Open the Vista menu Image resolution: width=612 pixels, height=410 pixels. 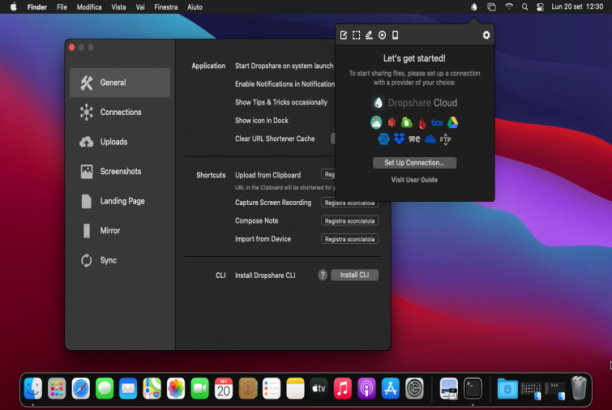coord(119,7)
